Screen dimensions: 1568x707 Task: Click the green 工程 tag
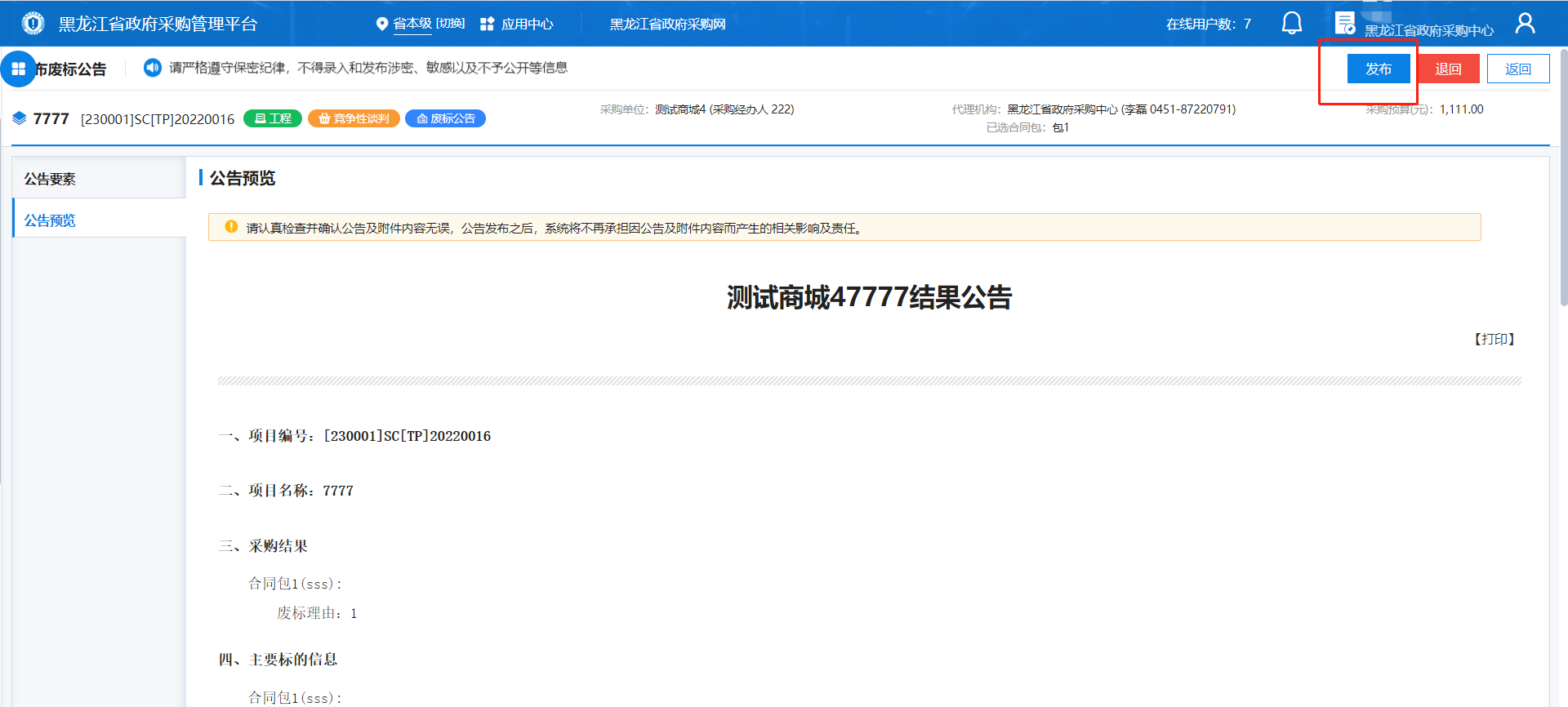click(273, 118)
